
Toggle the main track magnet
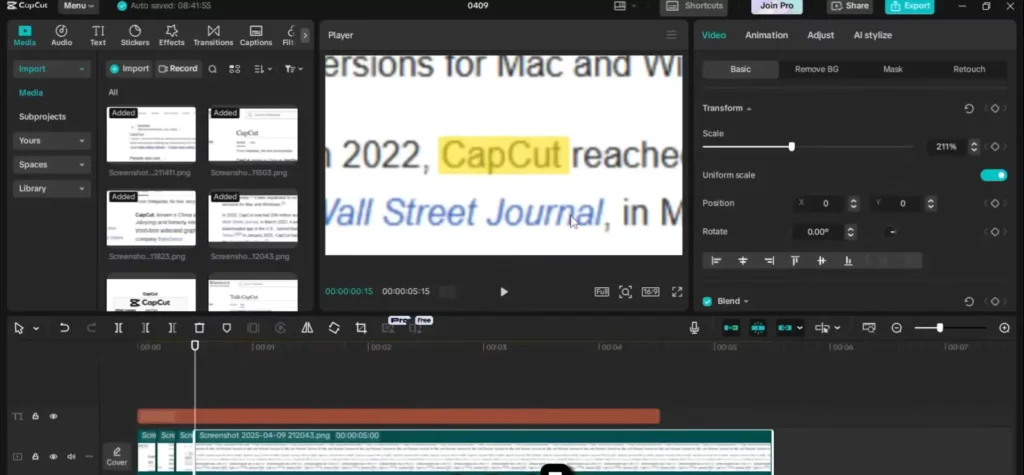[x=731, y=328]
